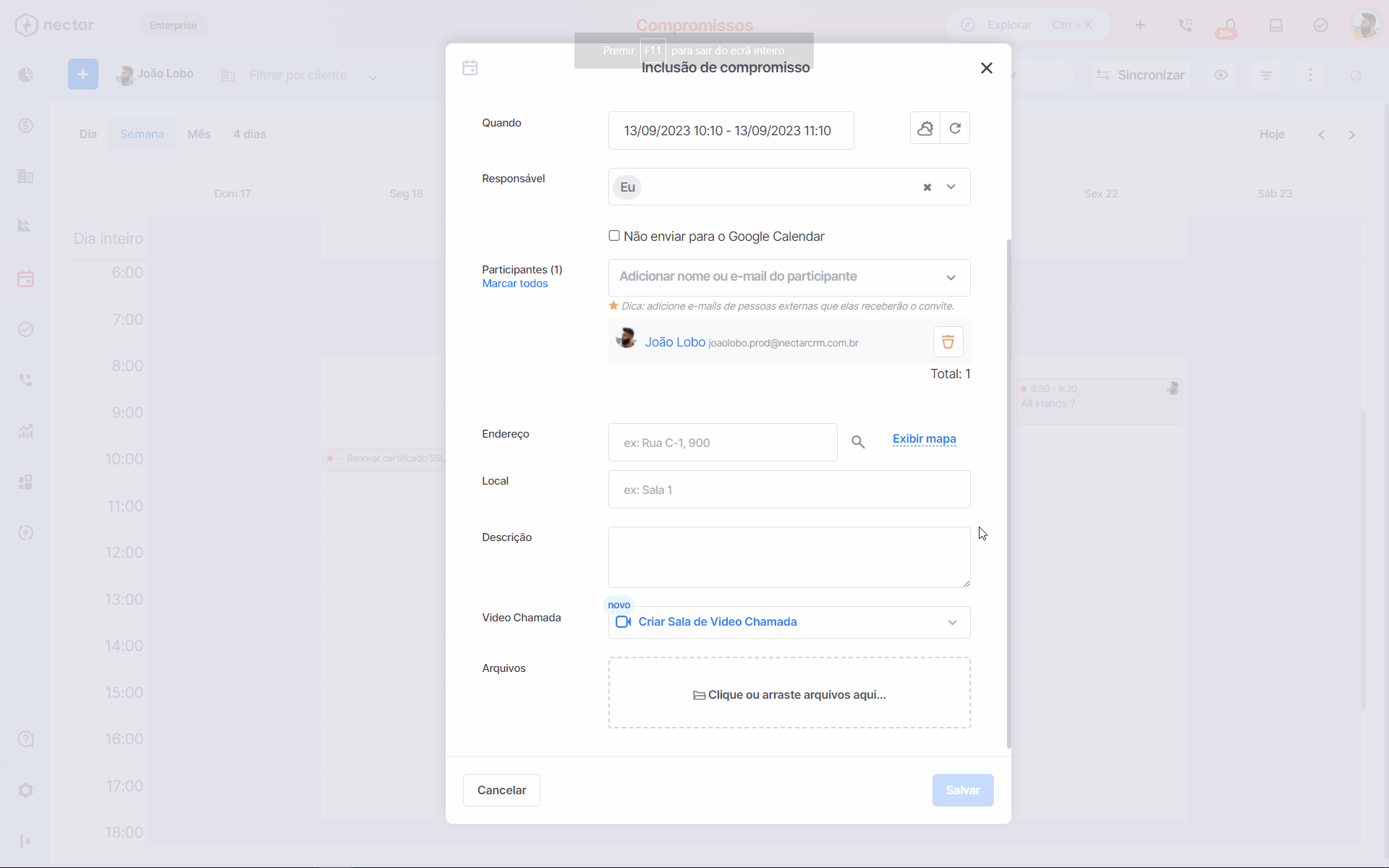Switch to 4 dias view tab
This screenshot has width=1389, height=868.
(250, 134)
